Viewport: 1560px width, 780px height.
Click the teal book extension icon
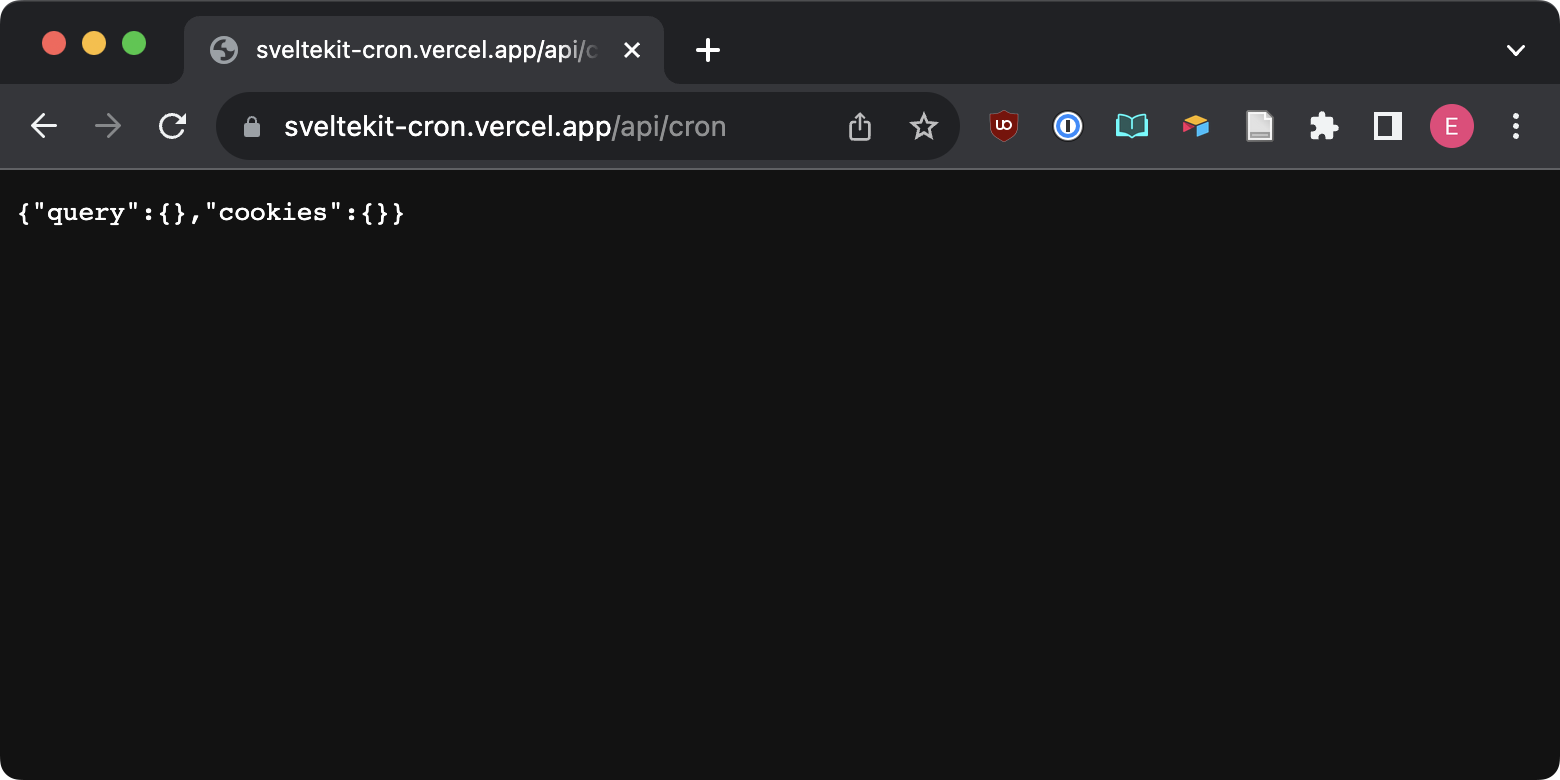1131,126
